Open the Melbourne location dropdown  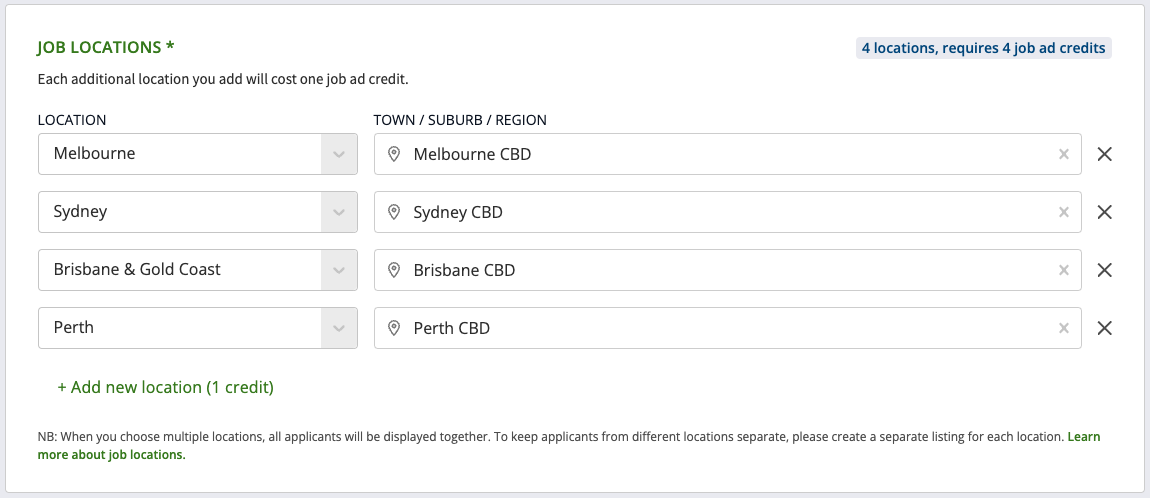(x=339, y=154)
